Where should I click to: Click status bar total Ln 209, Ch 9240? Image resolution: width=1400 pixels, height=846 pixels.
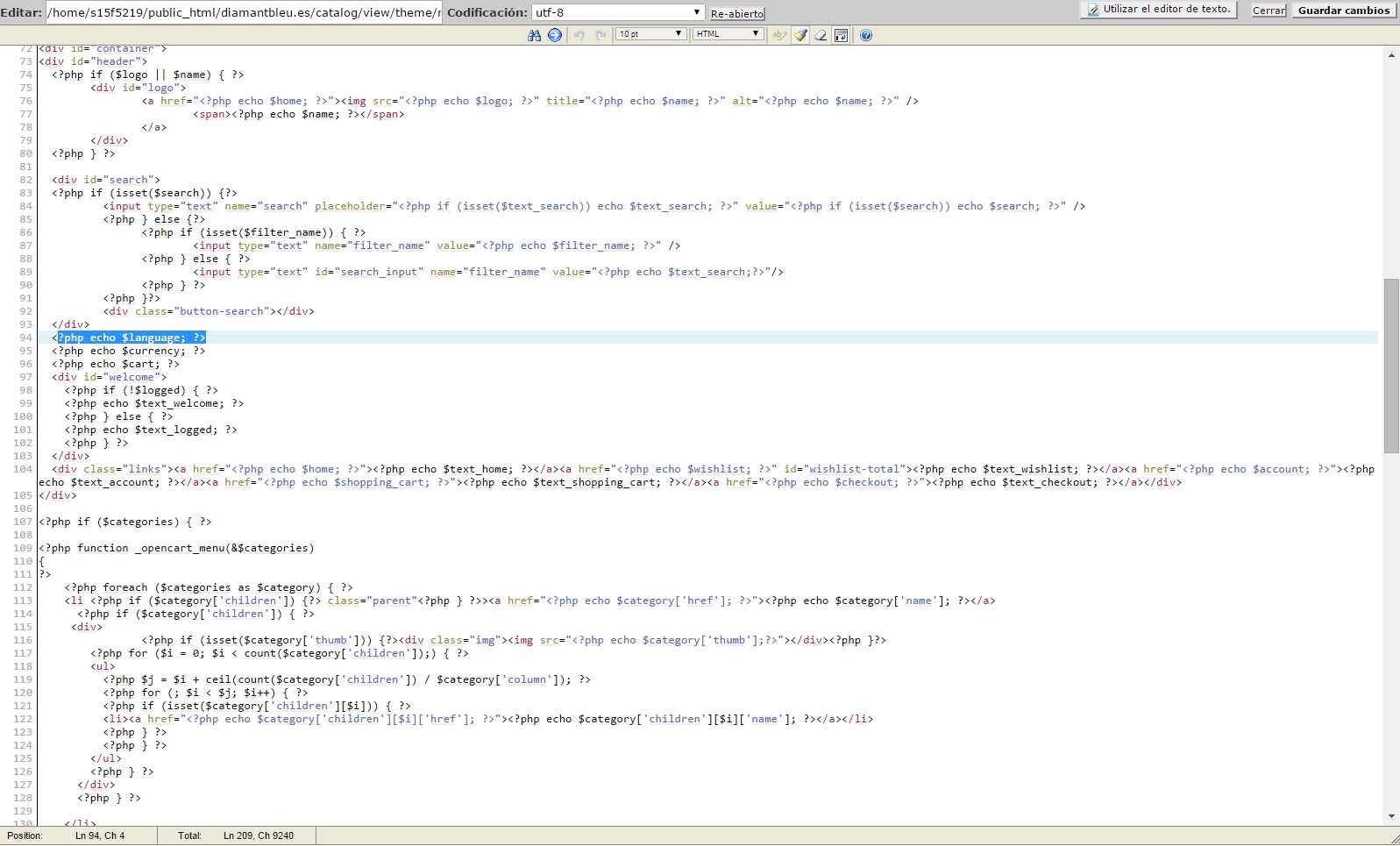259,835
